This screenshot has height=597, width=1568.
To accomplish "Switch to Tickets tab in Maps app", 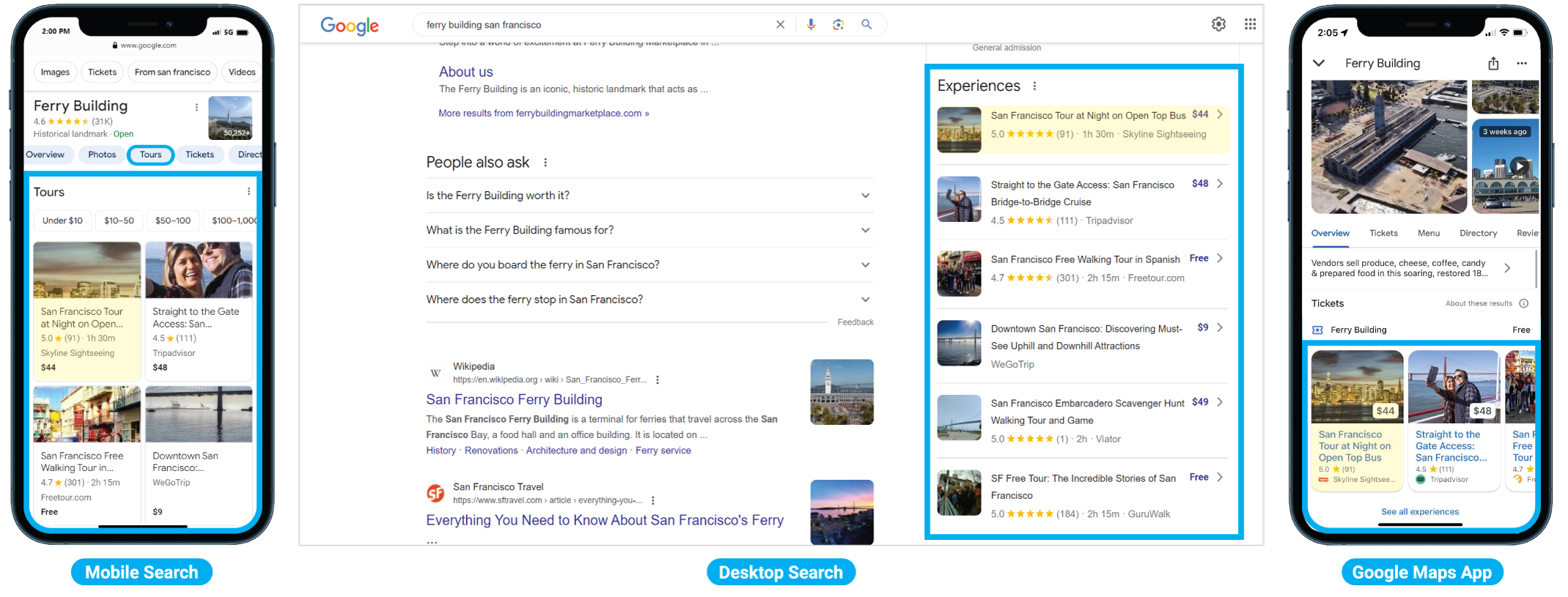I will point(1383,234).
